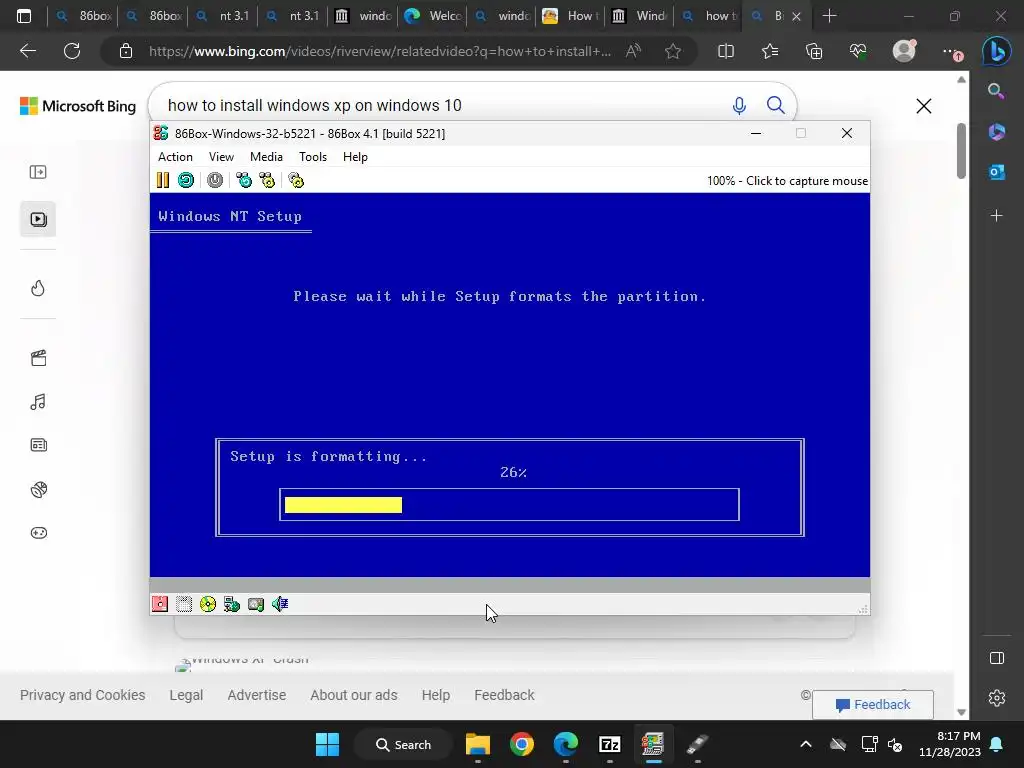Go back in the Edge browser
The height and width of the screenshot is (768, 1024).
[x=28, y=51]
